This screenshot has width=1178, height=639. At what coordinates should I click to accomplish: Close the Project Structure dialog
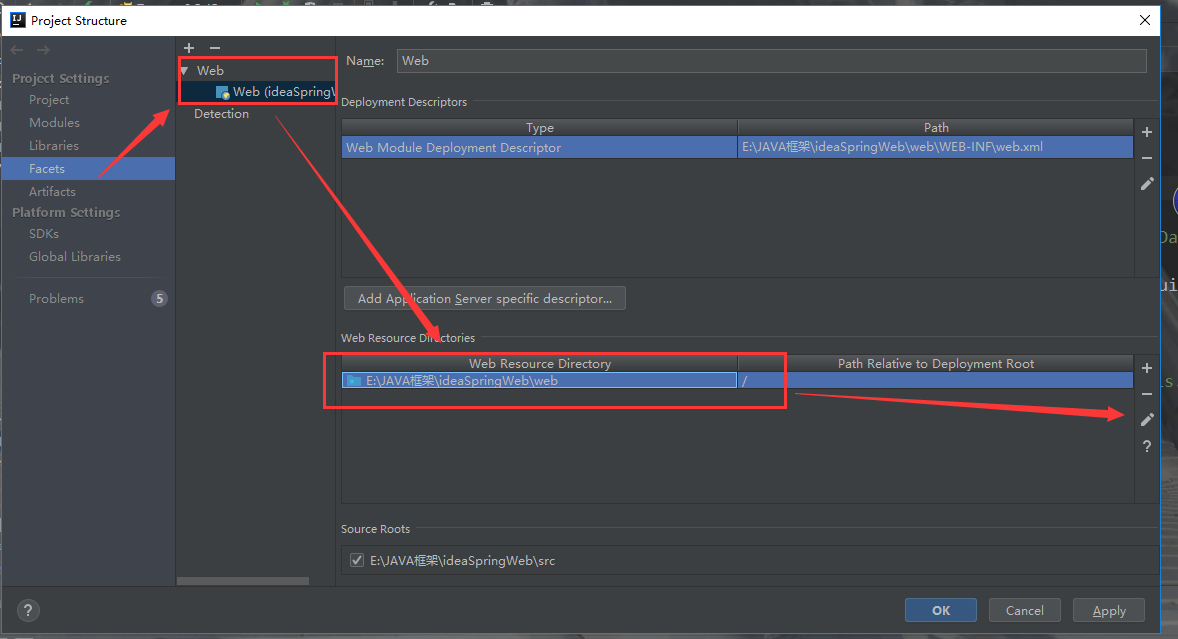point(1144,20)
